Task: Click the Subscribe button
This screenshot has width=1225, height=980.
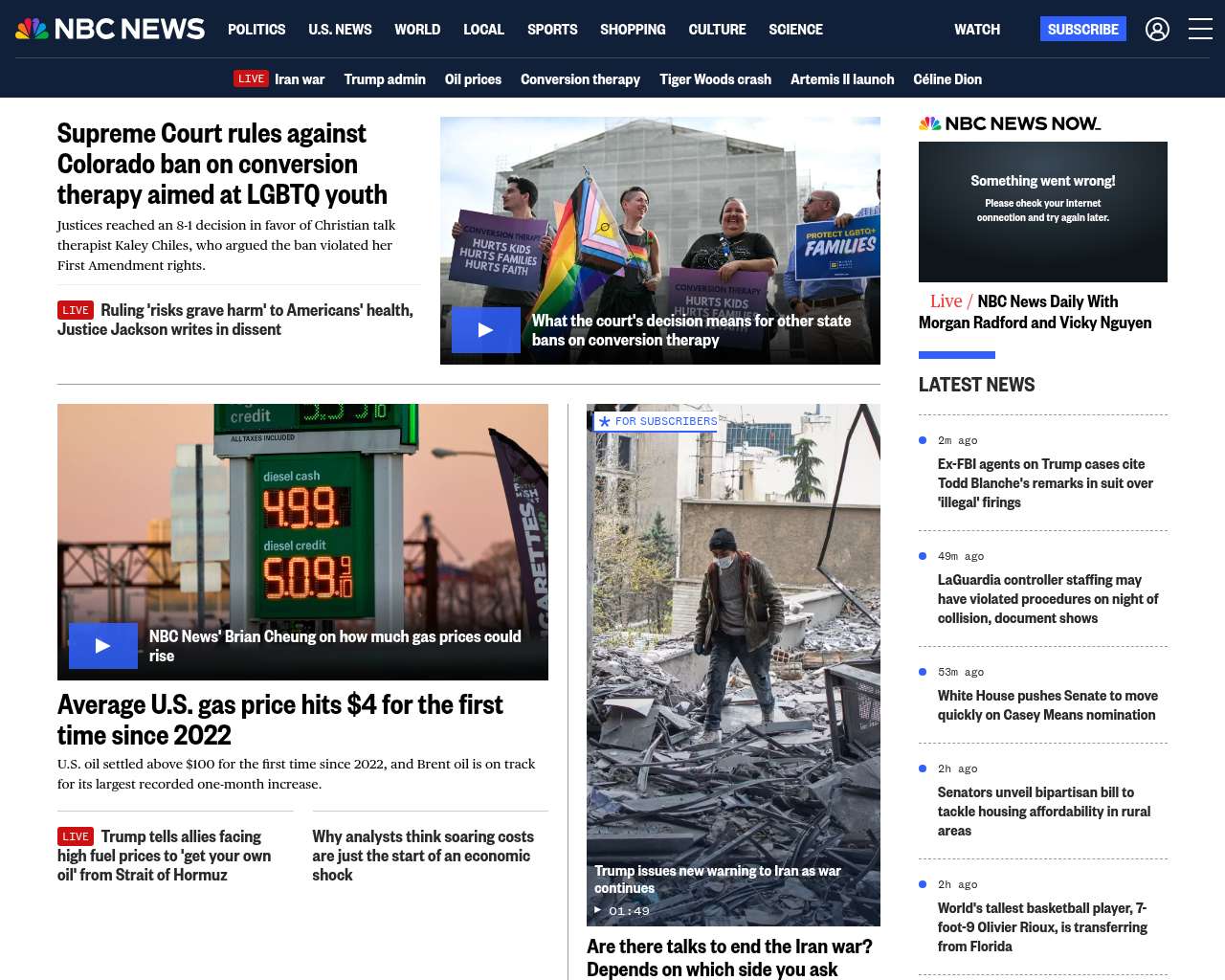Action: [1083, 30]
